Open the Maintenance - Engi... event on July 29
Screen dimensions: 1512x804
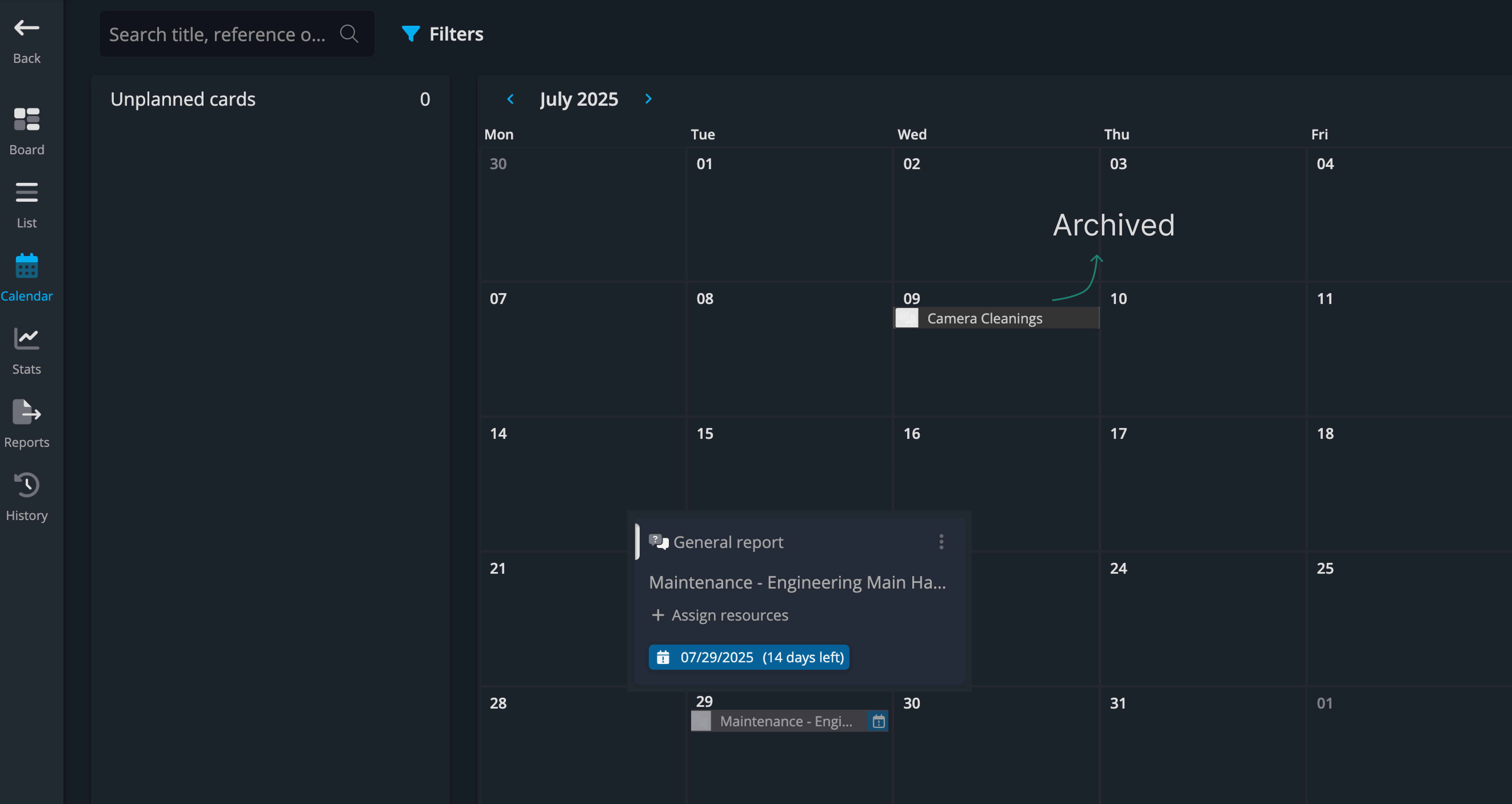(x=789, y=721)
